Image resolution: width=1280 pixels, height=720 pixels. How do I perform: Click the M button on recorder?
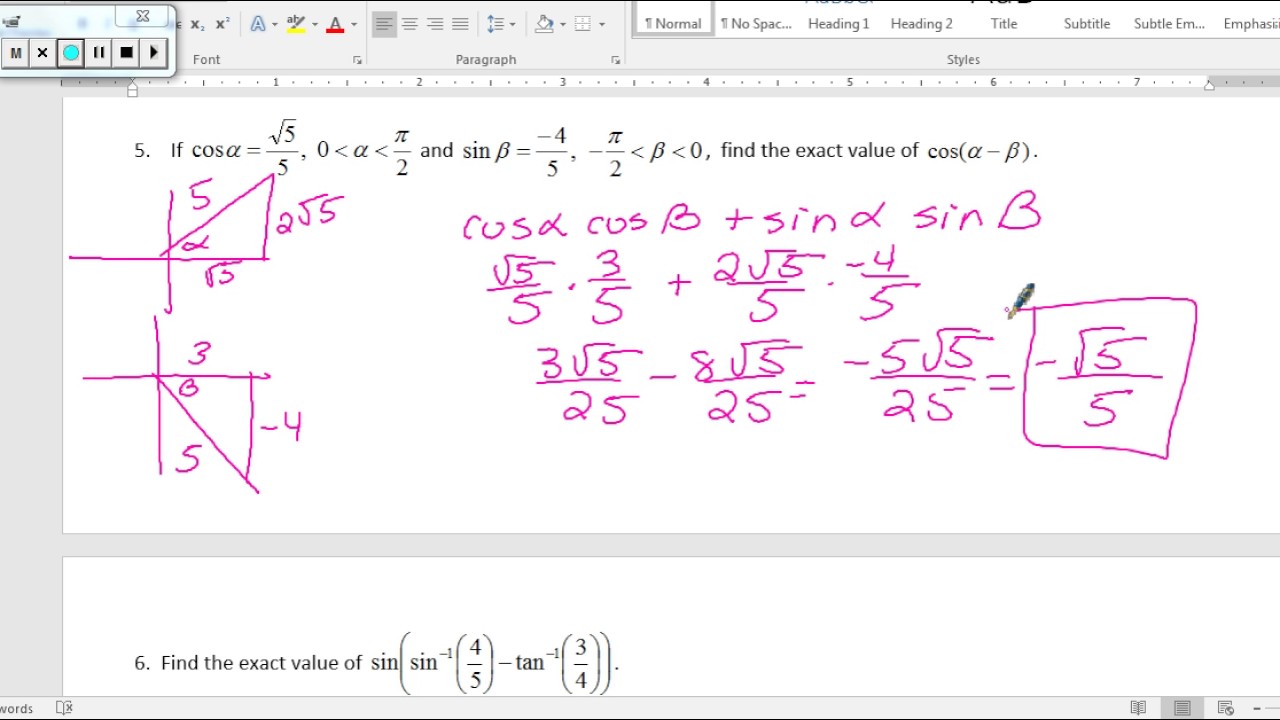pyautogui.click(x=15, y=53)
